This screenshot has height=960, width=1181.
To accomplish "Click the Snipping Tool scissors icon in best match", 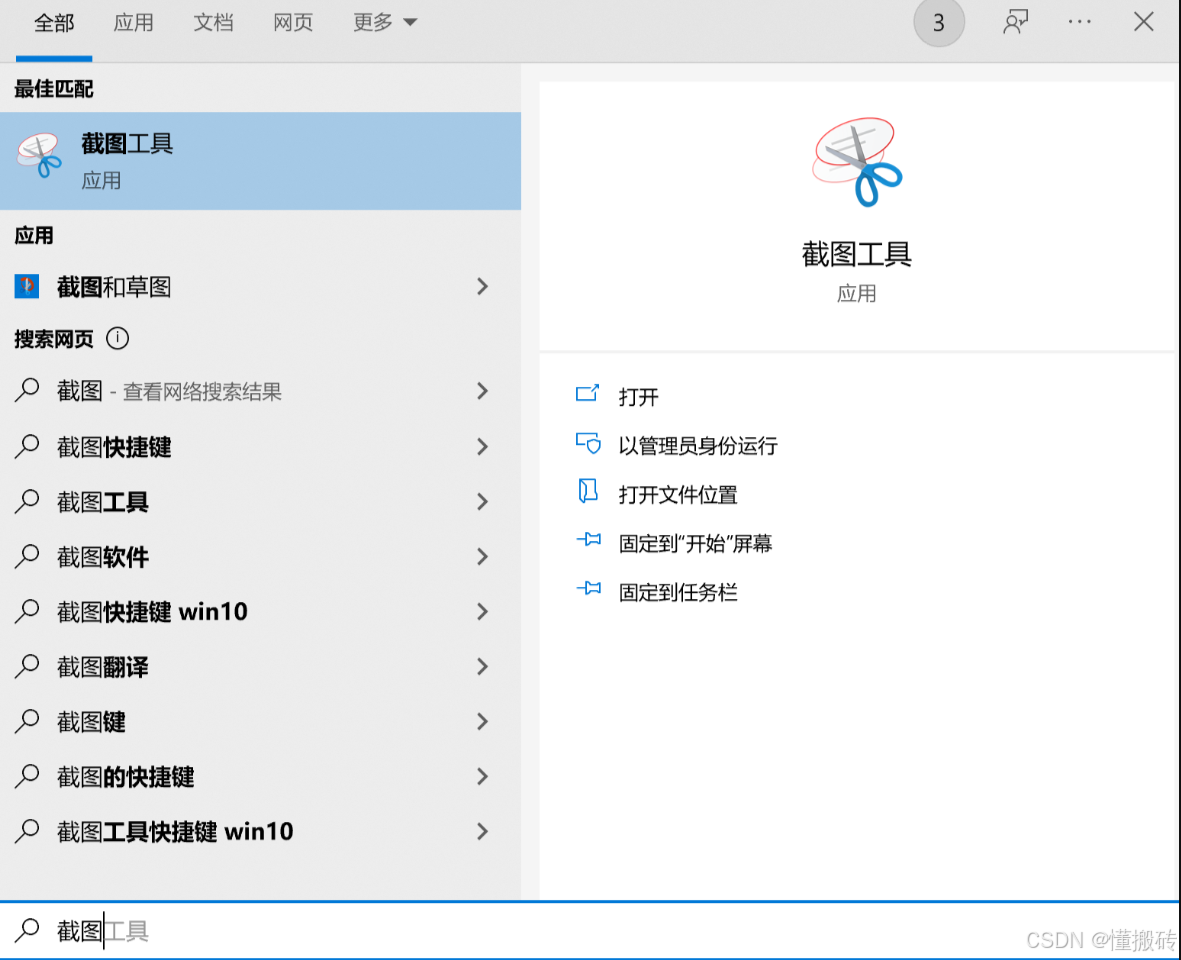I will point(40,155).
